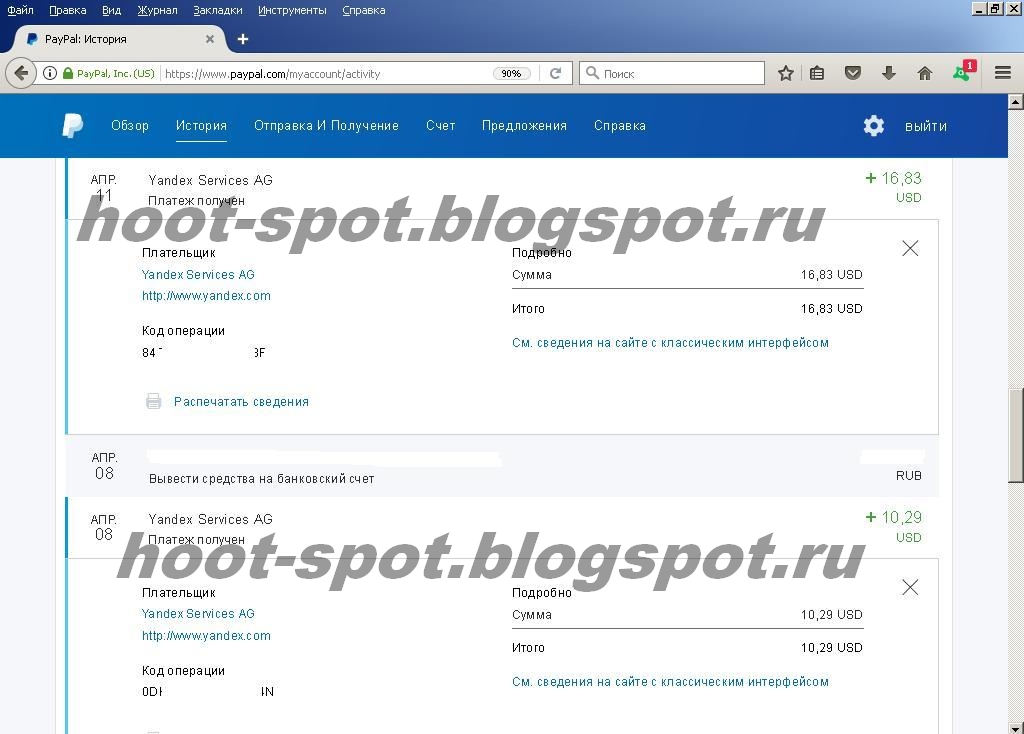1024x734 pixels.
Task: Click the АПР. 11 Yandex Services AG transaction header
Action: pos(503,188)
